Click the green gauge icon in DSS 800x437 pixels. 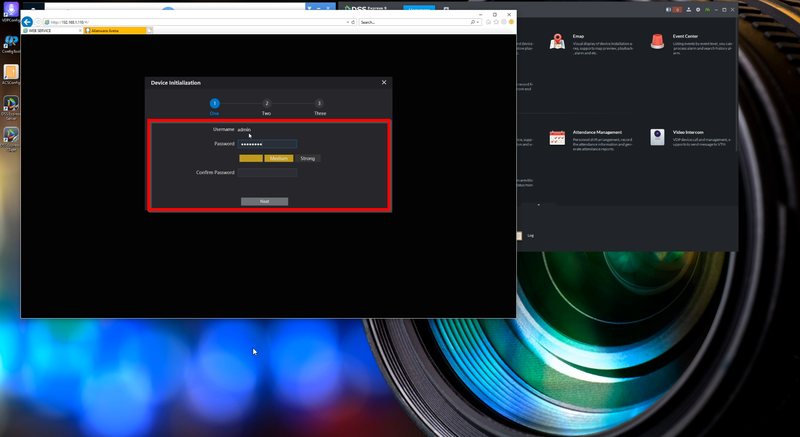(x=708, y=10)
